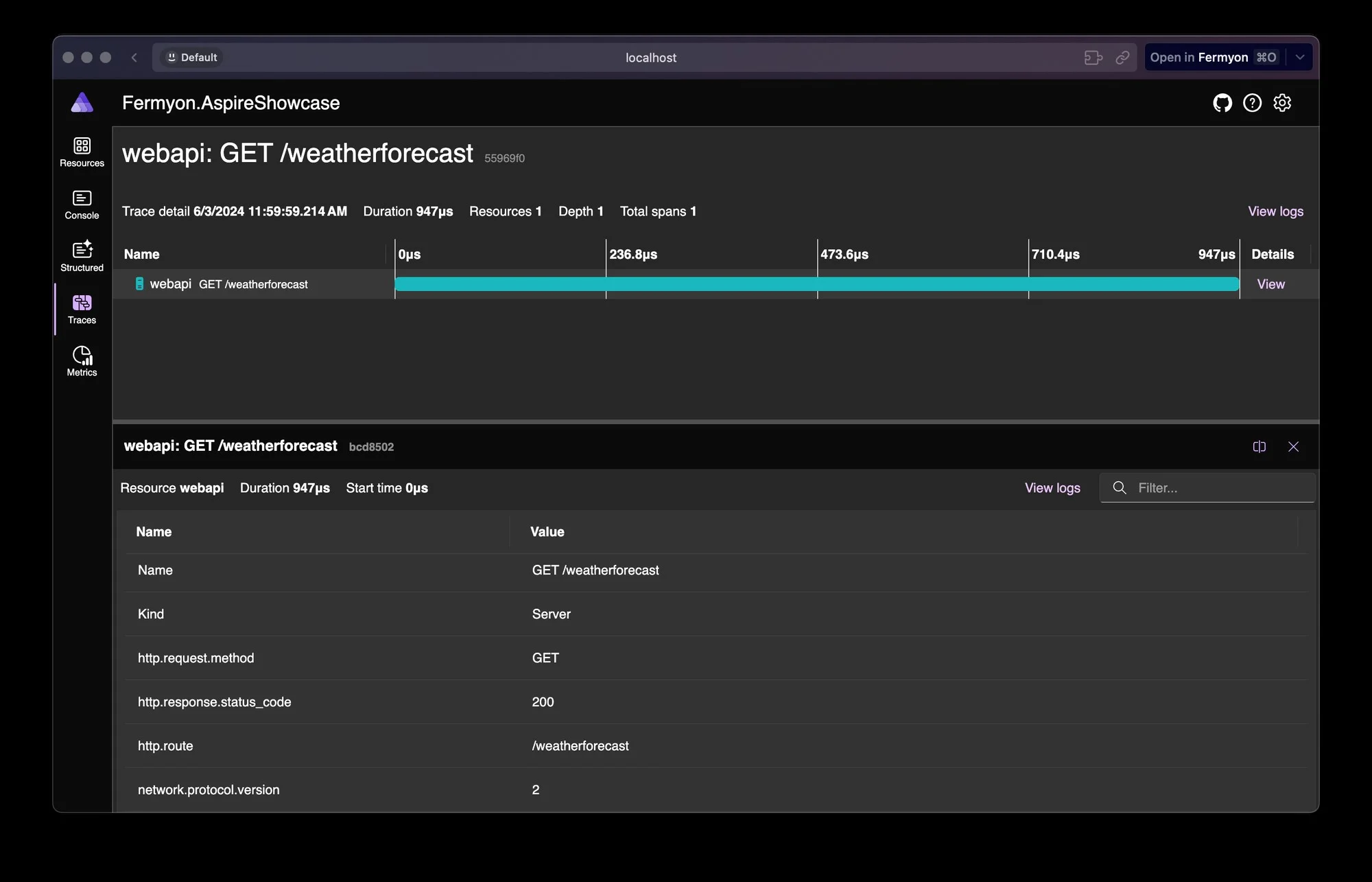Click the copy link icon in address bar

tap(1122, 58)
